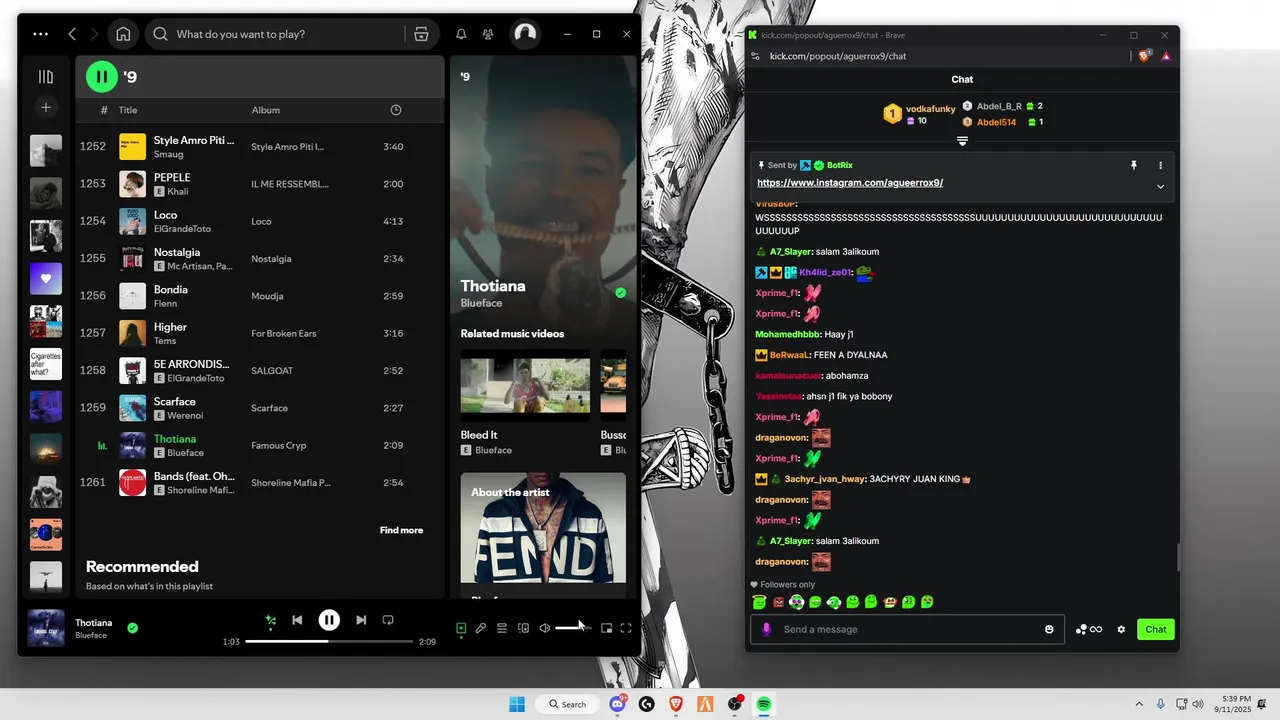Open Liked Songs heart tile in sidebar
The image size is (1280, 720).
coord(46,279)
